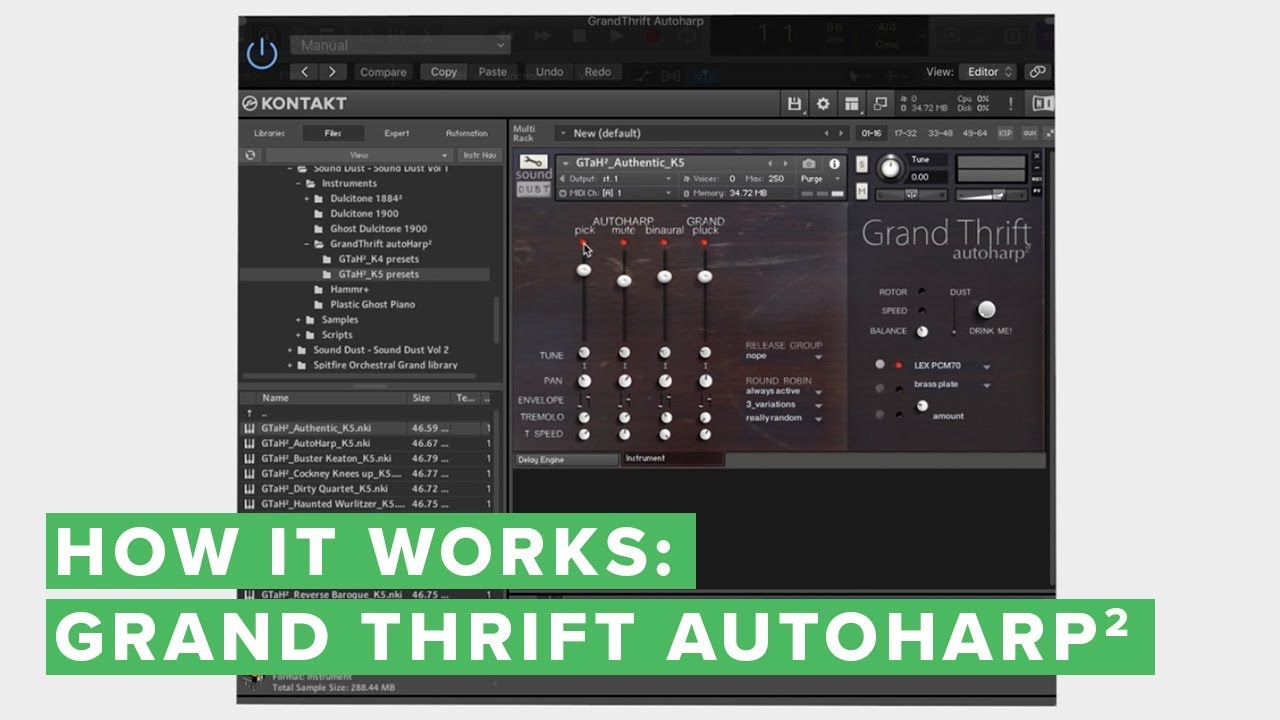The image size is (1280, 720).
Task: Toggle the rotor SPEED switch
Action: [921, 311]
